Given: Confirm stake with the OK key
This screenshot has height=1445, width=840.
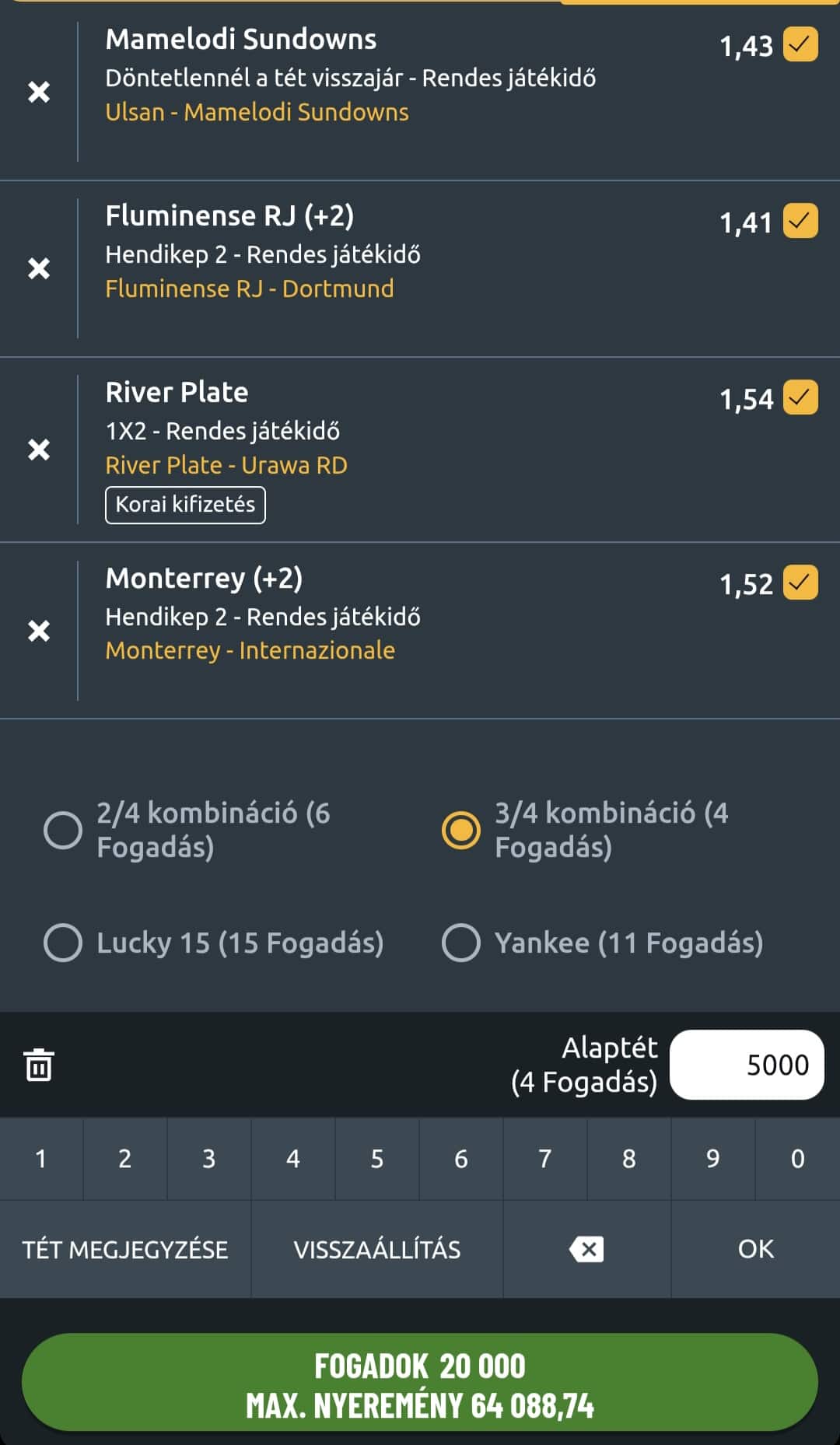Looking at the screenshot, I should tap(756, 1249).
